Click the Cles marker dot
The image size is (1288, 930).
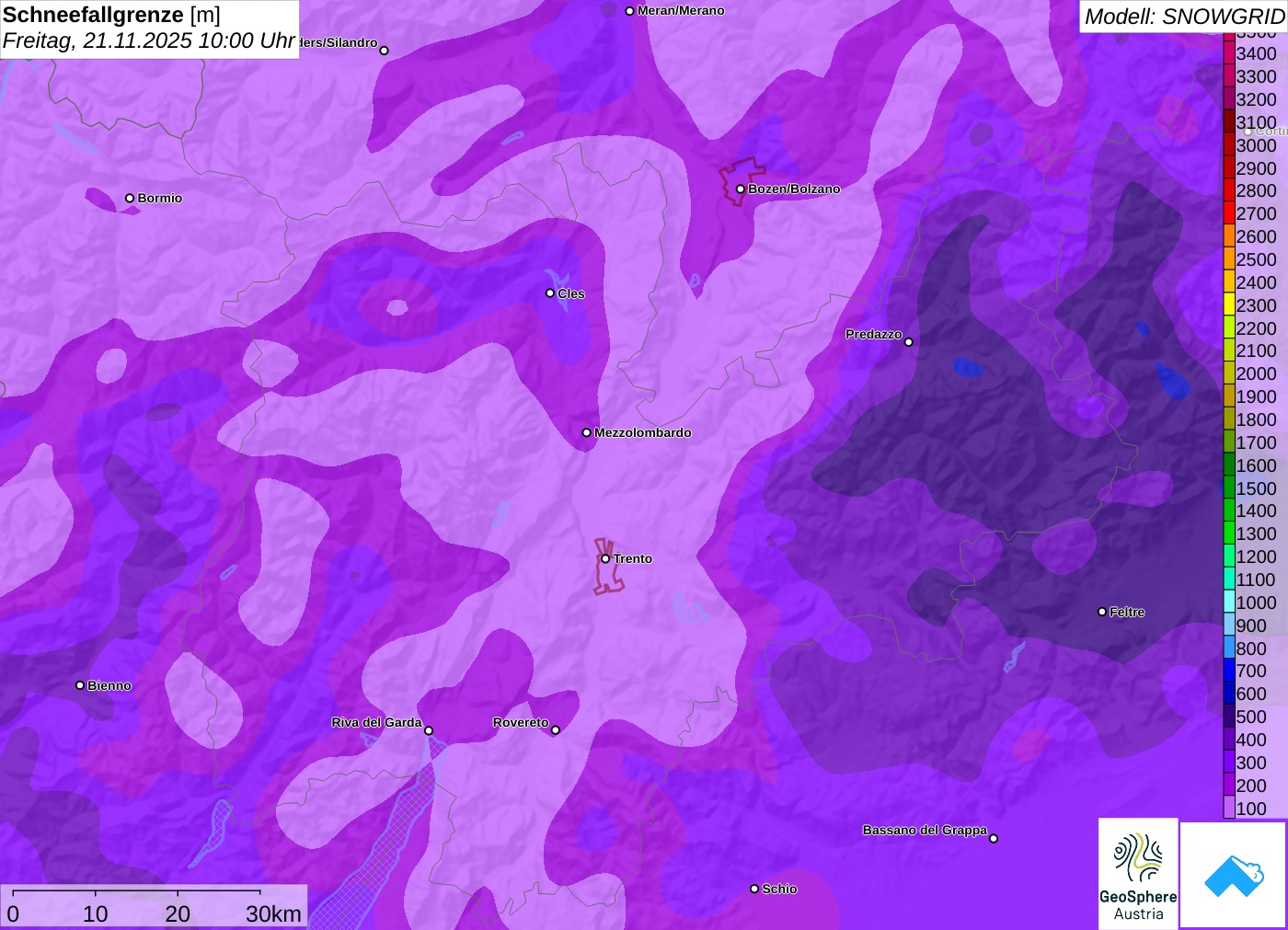tap(550, 293)
